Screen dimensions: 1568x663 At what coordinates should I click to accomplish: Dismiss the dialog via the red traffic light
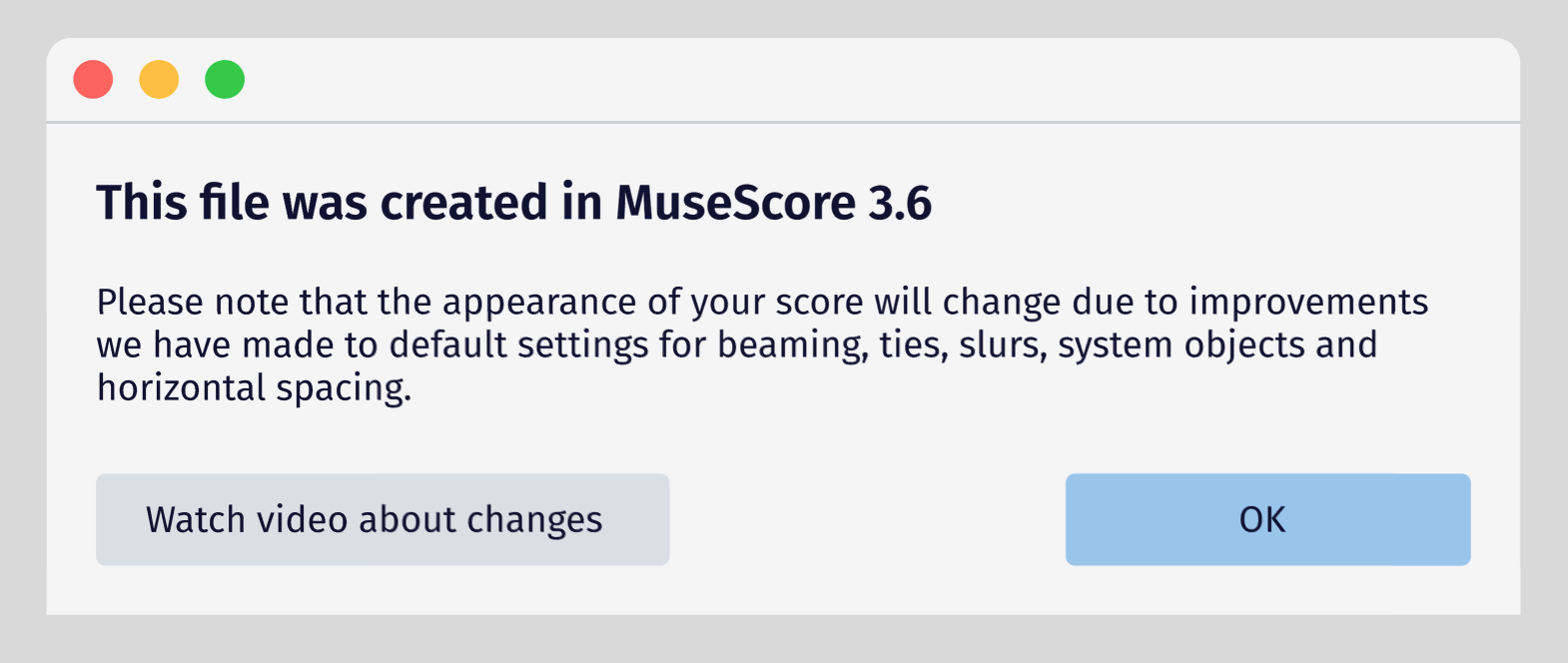[x=94, y=79]
